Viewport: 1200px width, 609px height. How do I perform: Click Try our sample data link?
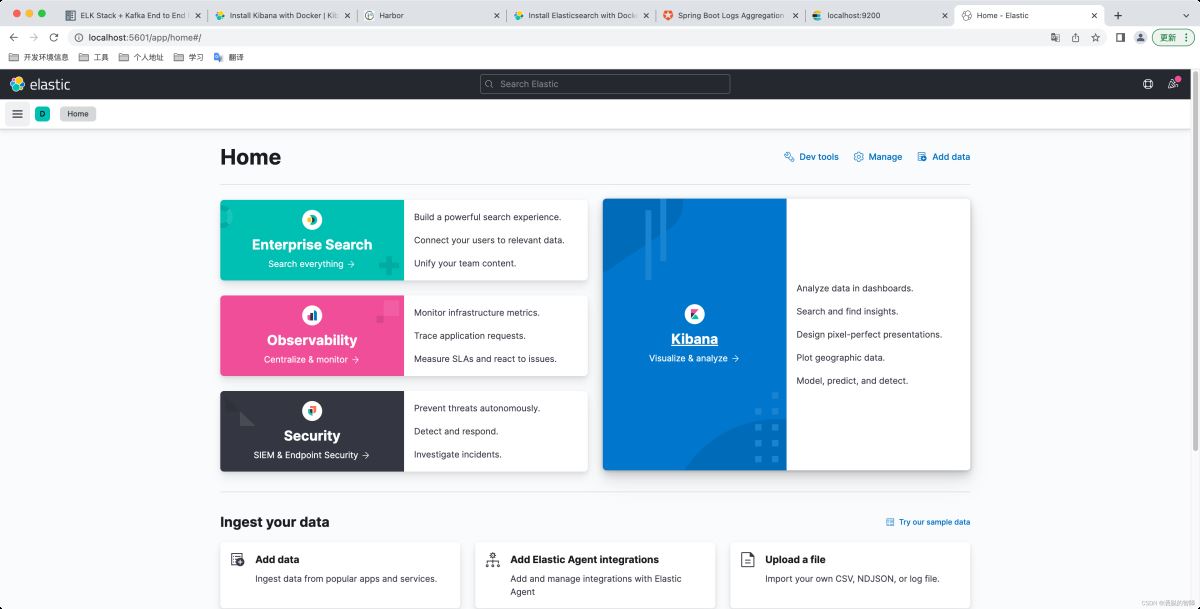(928, 522)
